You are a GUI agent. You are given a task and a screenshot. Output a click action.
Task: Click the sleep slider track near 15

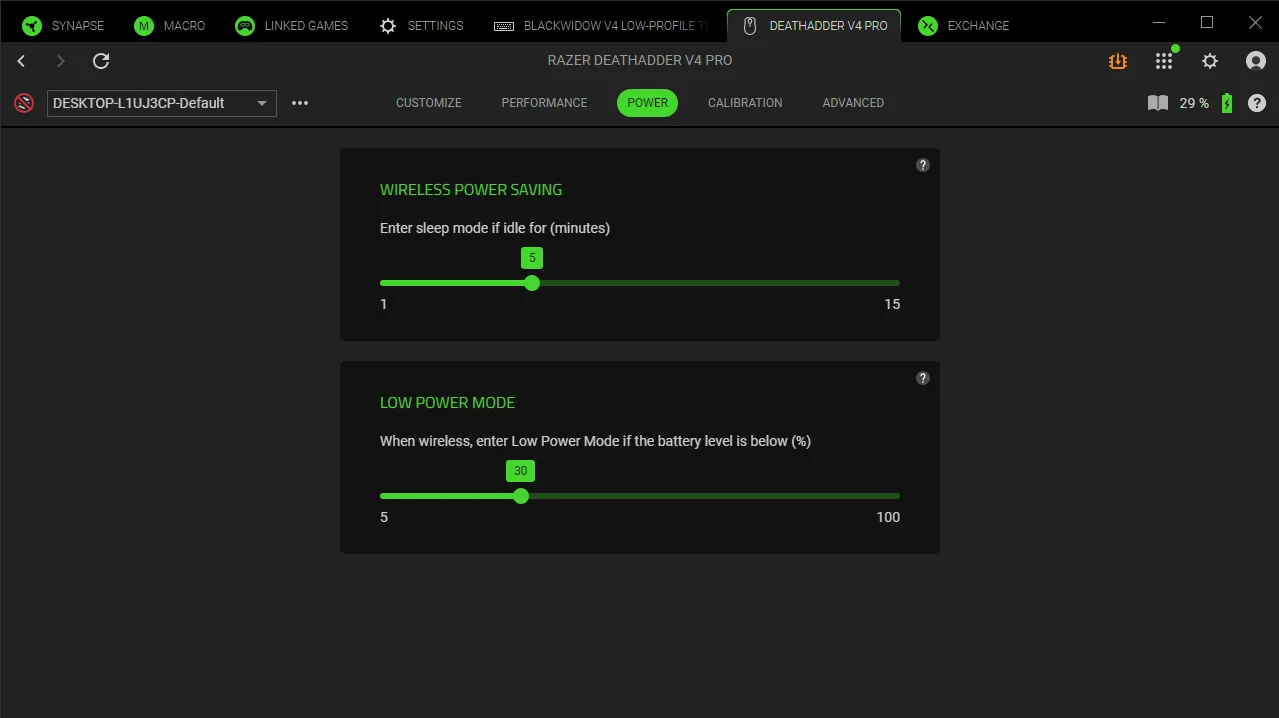[893, 283]
